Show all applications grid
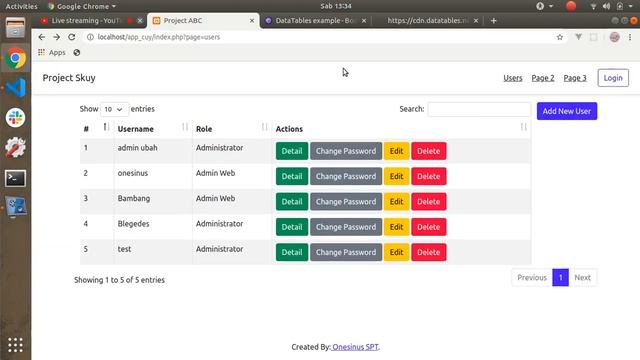The image size is (640, 360). click(16, 345)
